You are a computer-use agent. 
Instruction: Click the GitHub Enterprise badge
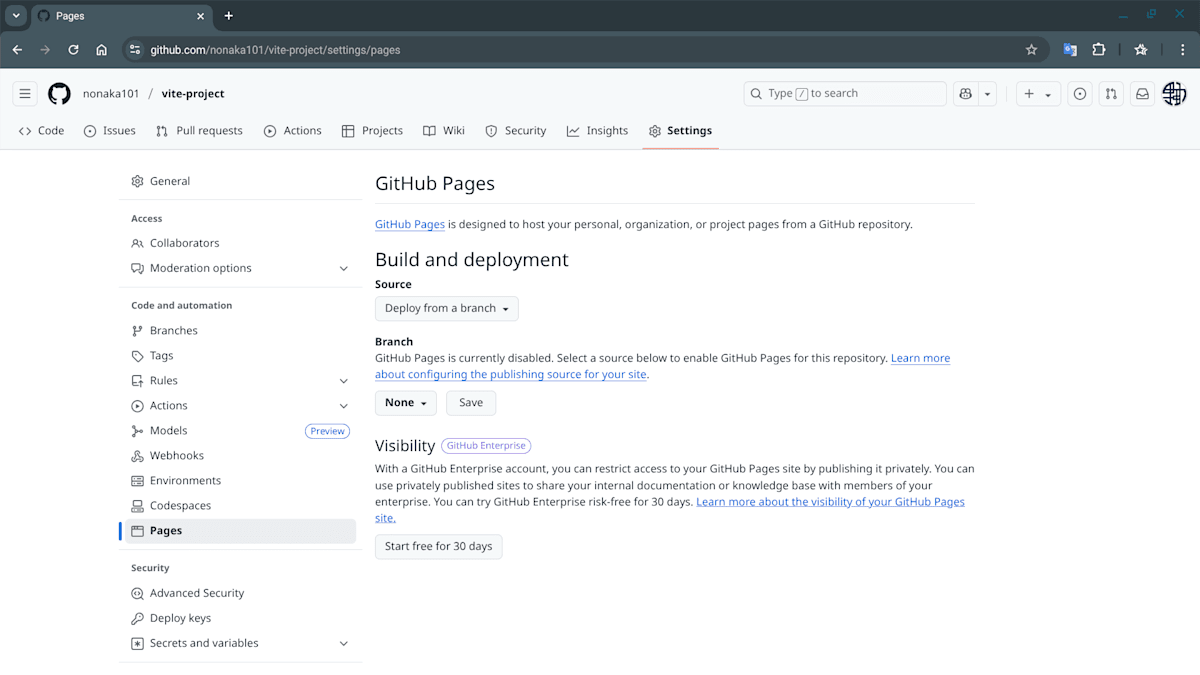coord(486,446)
